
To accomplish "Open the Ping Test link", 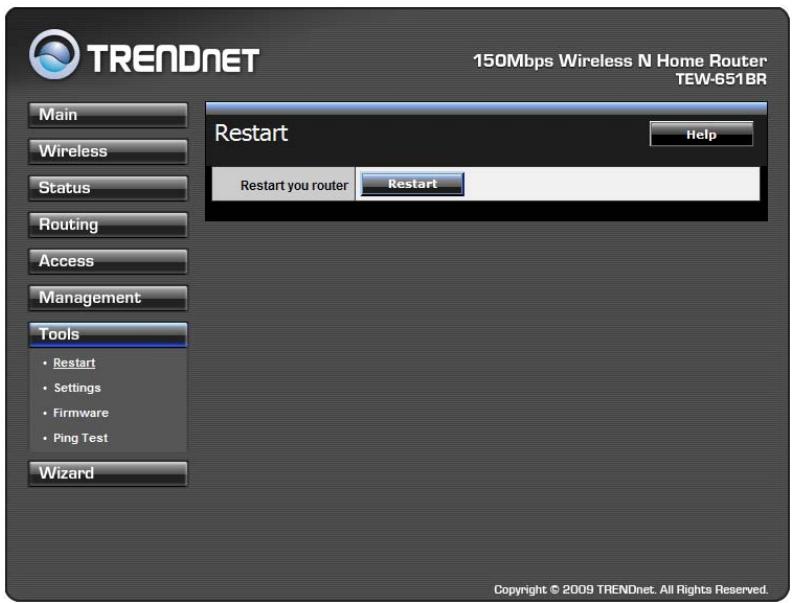I will (80, 438).
